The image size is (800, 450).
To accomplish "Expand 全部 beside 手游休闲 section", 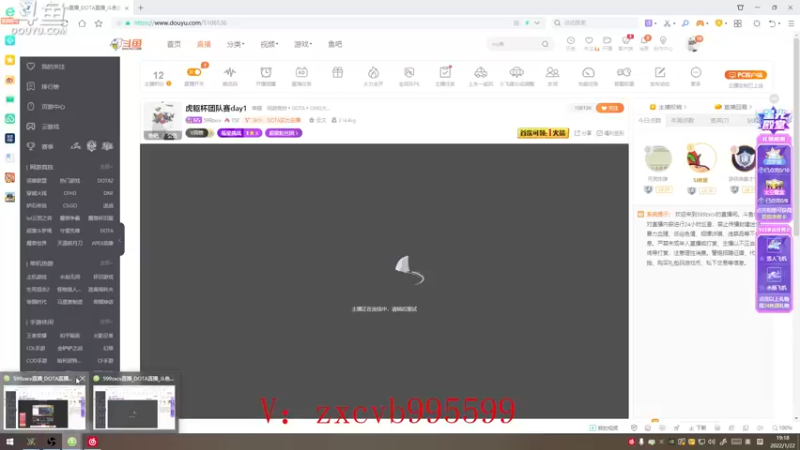I will 106,322.
